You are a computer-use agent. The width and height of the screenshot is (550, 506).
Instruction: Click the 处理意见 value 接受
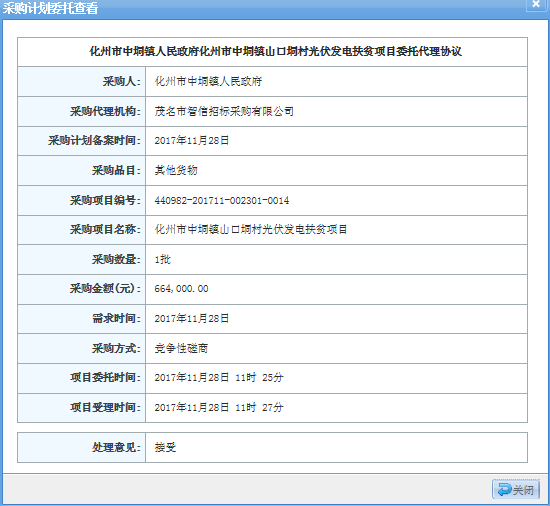[165, 447]
